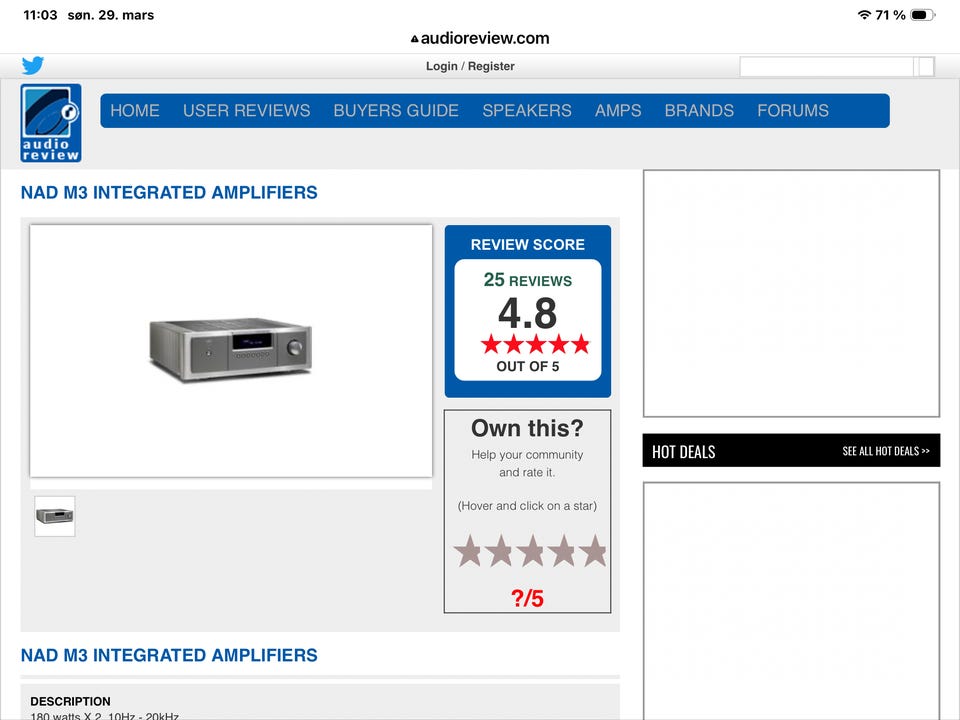Click the OUT OF 5 label
Image resolution: width=960 pixels, height=720 pixels.
[x=528, y=366]
